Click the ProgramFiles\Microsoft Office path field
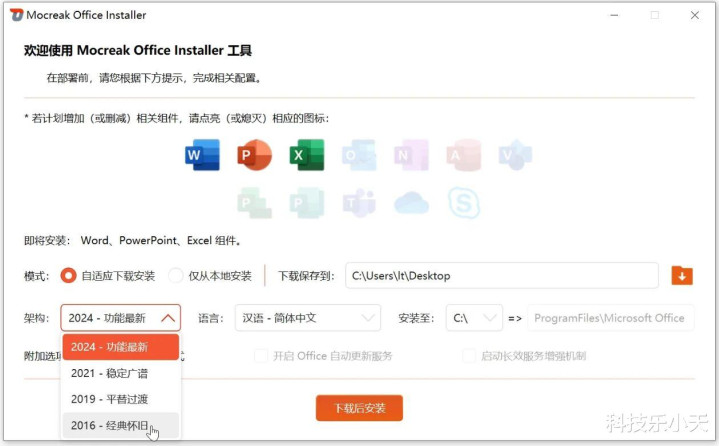Viewport: 719px width, 446px height. point(611,318)
